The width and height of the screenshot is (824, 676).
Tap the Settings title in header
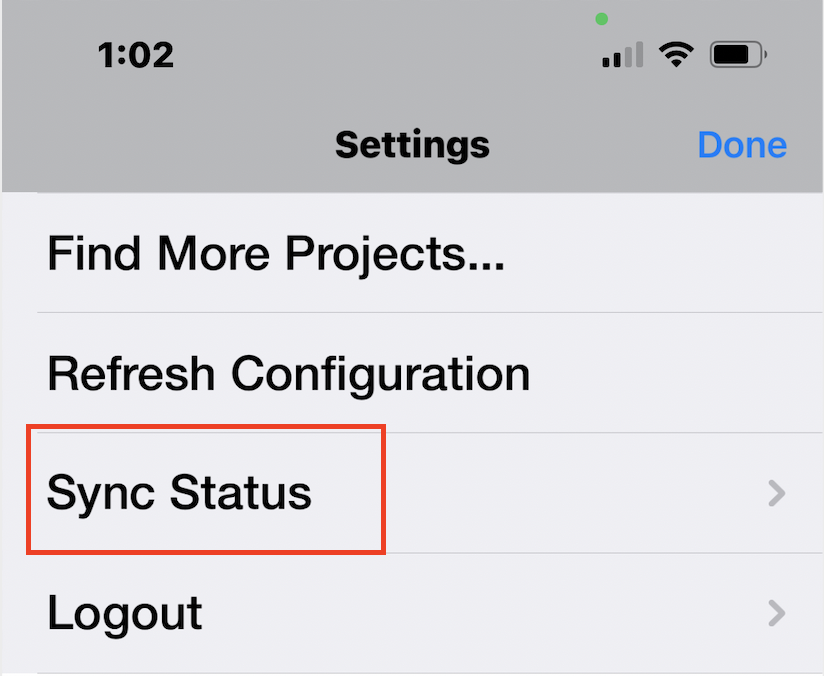point(412,145)
